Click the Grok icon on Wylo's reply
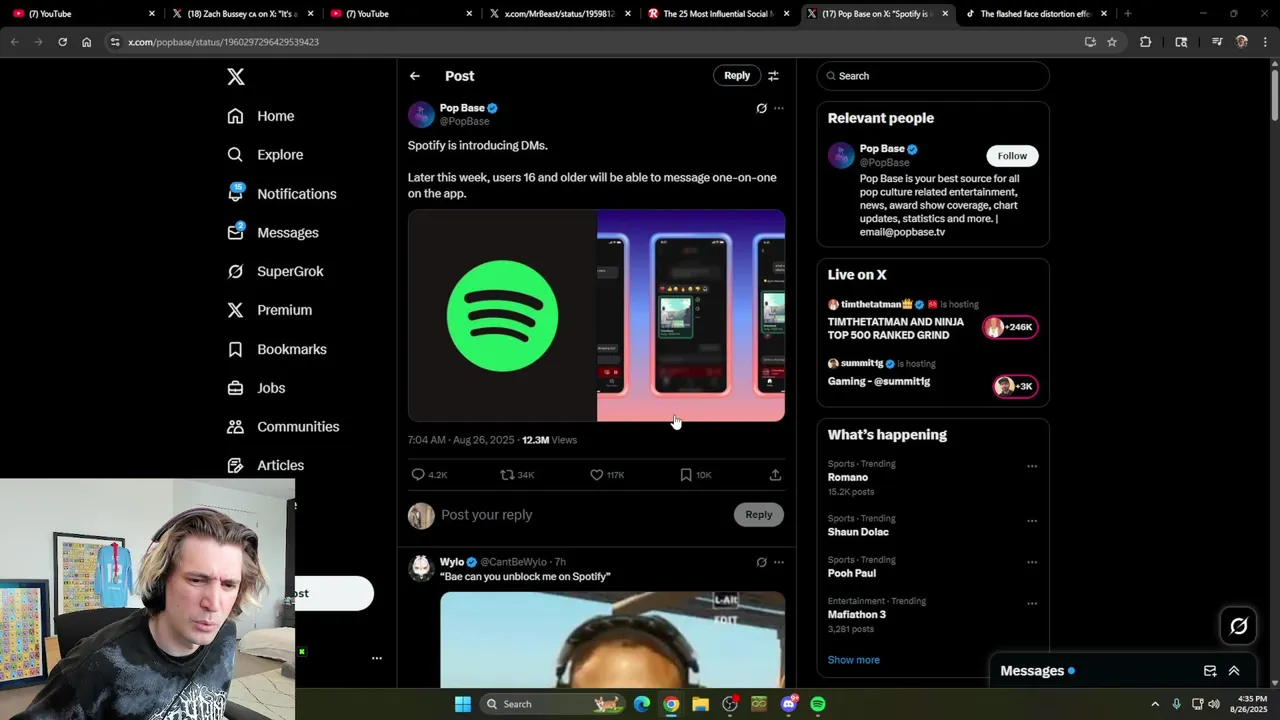The height and width of the screenshot is (720, 1280). [761, 562]
